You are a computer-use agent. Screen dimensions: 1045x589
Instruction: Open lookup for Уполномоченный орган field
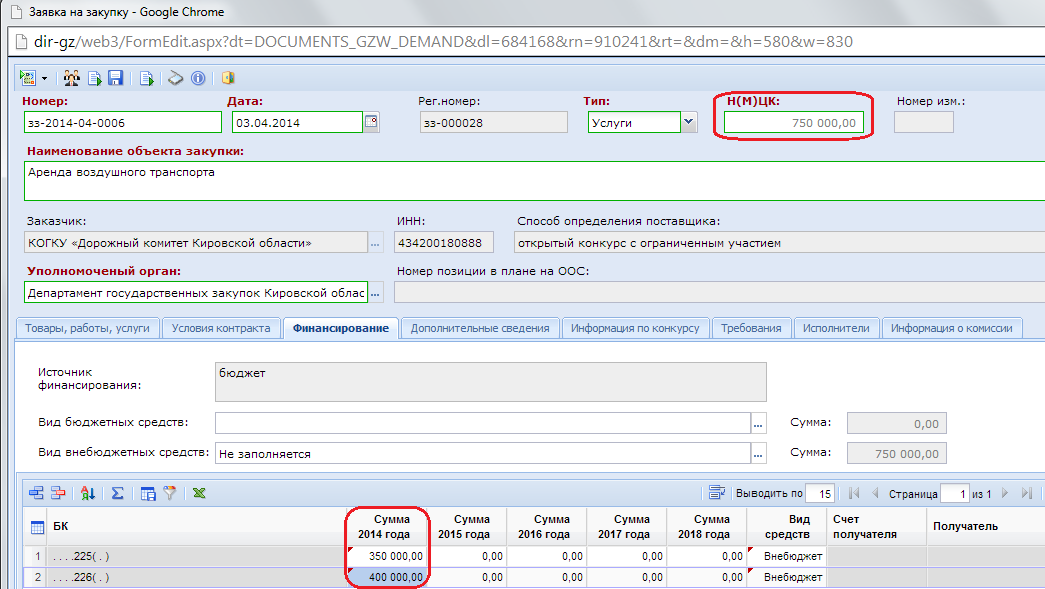tap(376, 293)
